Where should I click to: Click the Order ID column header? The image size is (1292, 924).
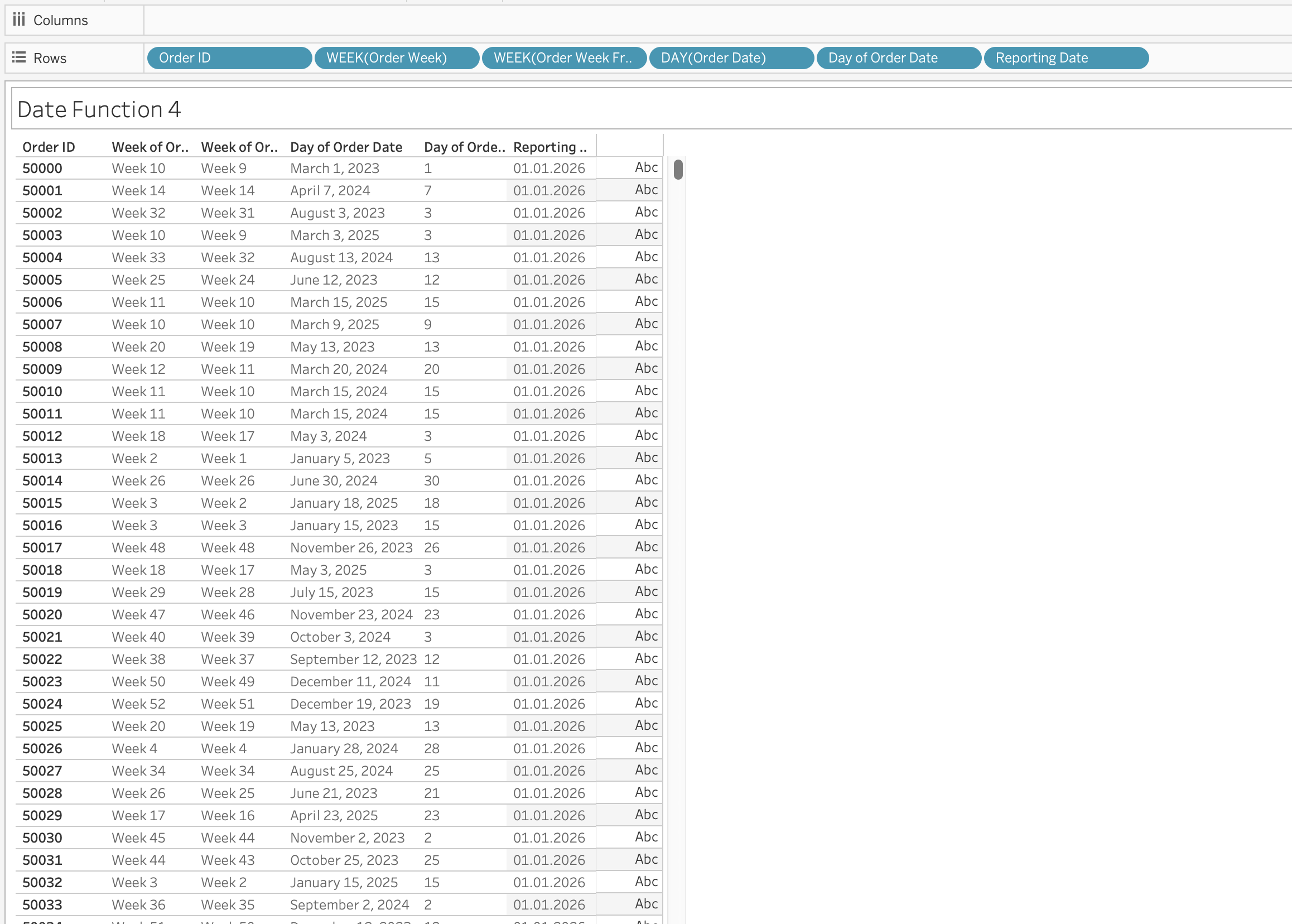(x=49, y=147)
